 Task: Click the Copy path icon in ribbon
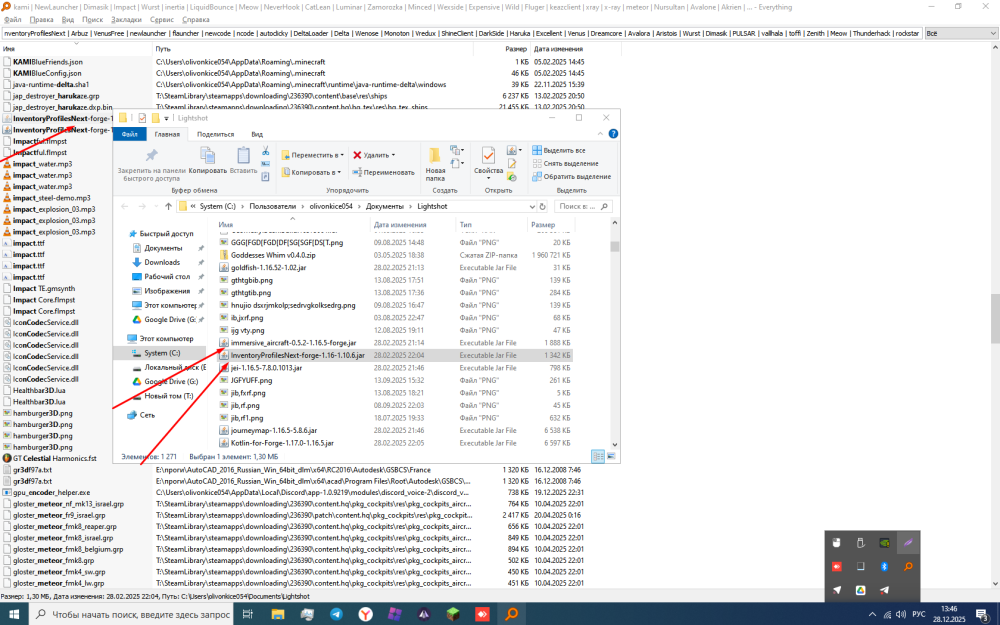pos(265,164)
